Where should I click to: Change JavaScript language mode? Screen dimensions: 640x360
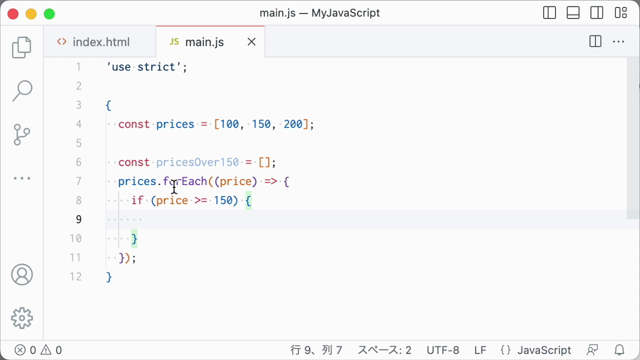[544, 350]
